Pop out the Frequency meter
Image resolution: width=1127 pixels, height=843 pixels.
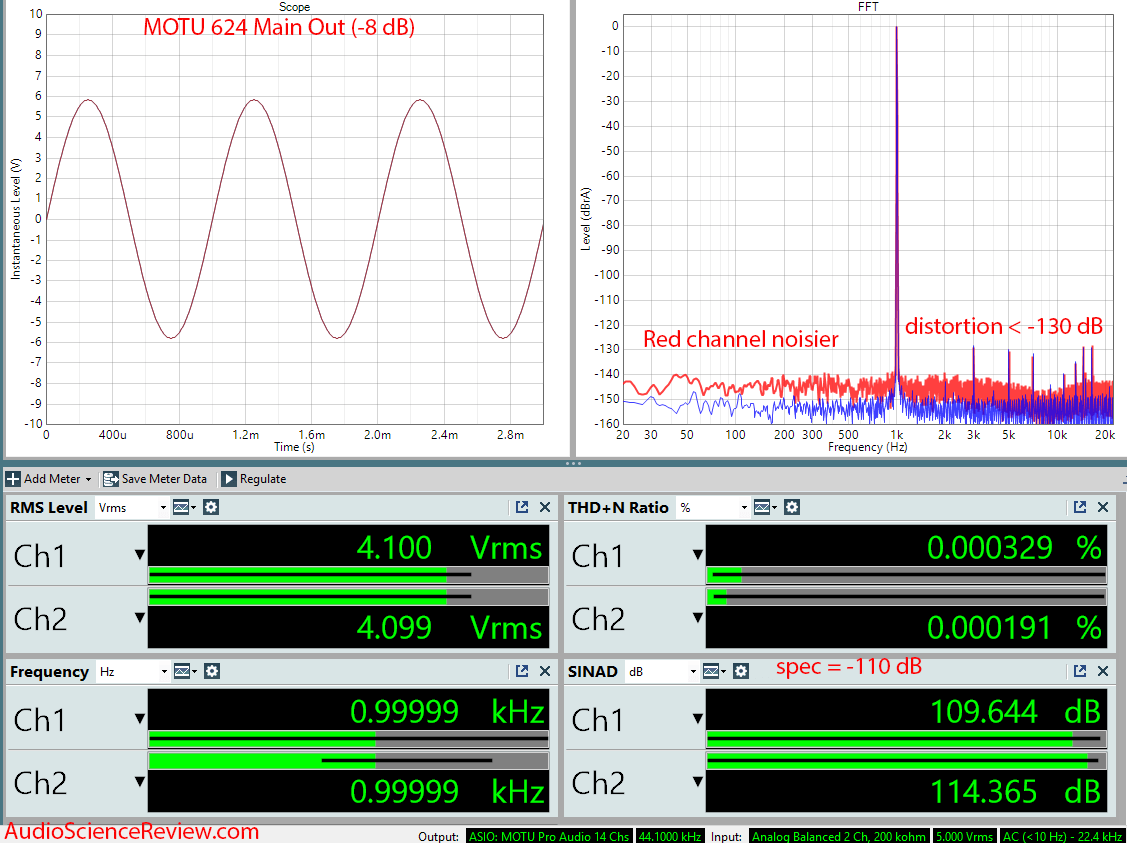point(522,671)
